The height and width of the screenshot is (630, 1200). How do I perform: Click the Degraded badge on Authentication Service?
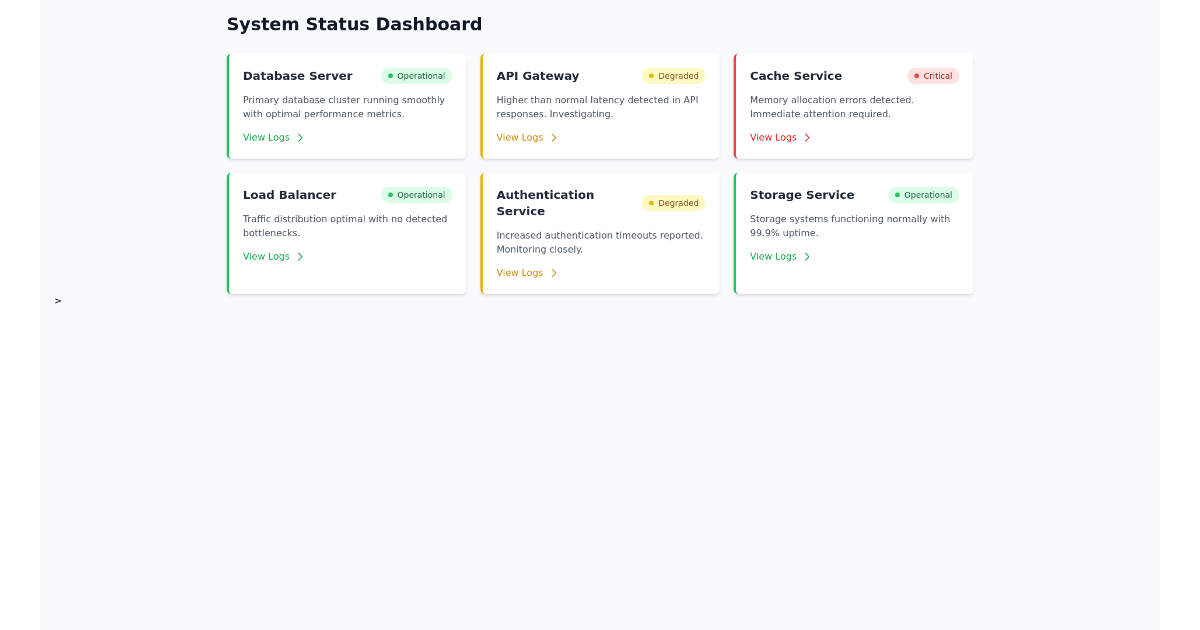(673, 203)
